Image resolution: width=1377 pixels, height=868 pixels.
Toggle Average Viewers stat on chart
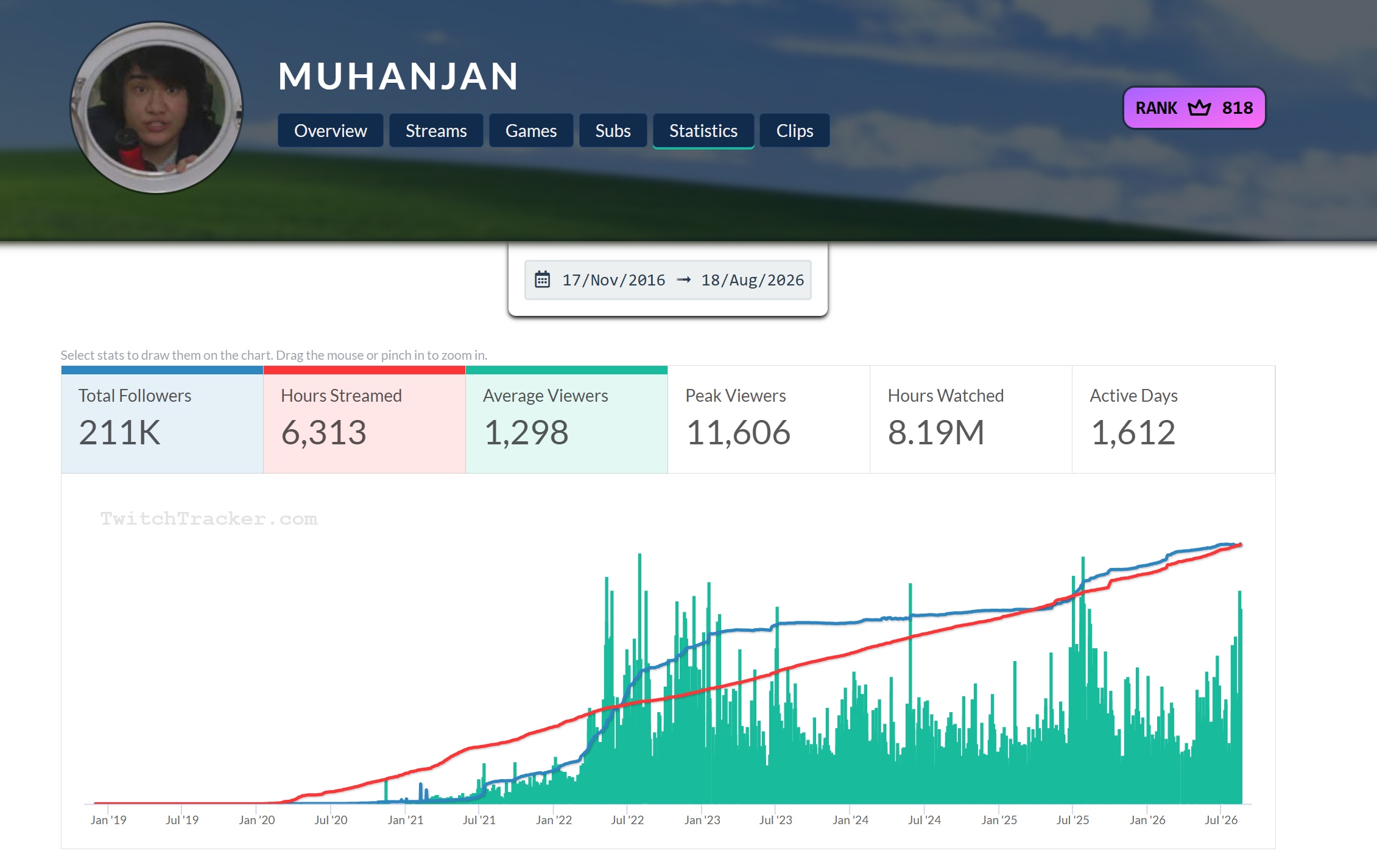[x=566, y=419]
